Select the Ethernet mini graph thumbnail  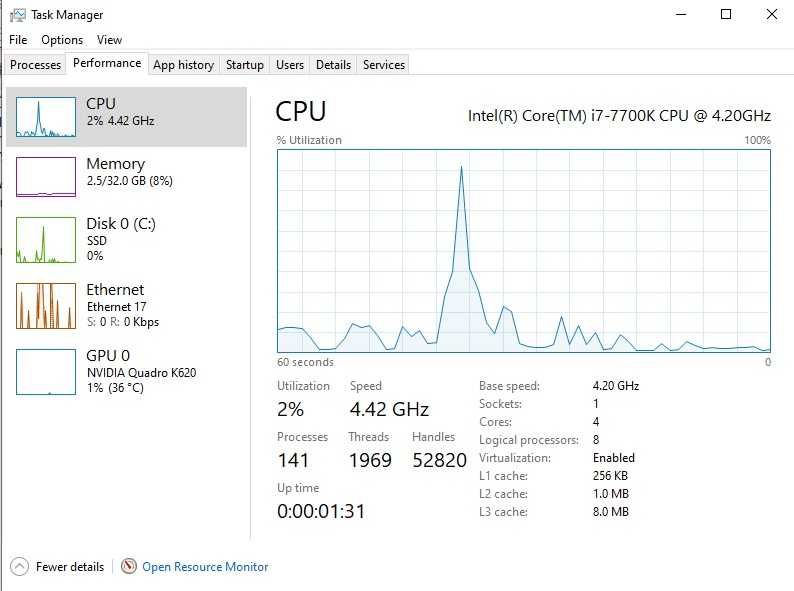pos(46,306)
